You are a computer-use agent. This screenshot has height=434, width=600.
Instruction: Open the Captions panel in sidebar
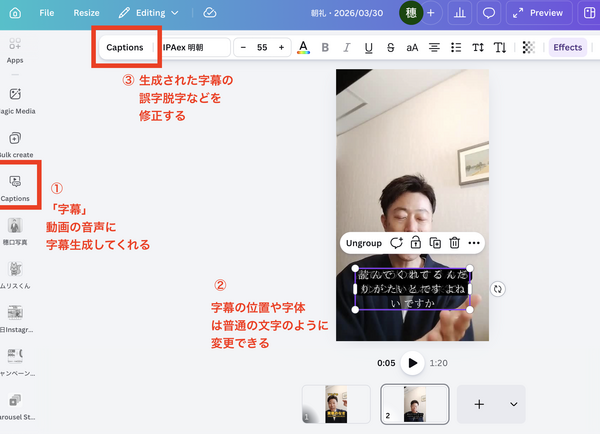(16, 183)
